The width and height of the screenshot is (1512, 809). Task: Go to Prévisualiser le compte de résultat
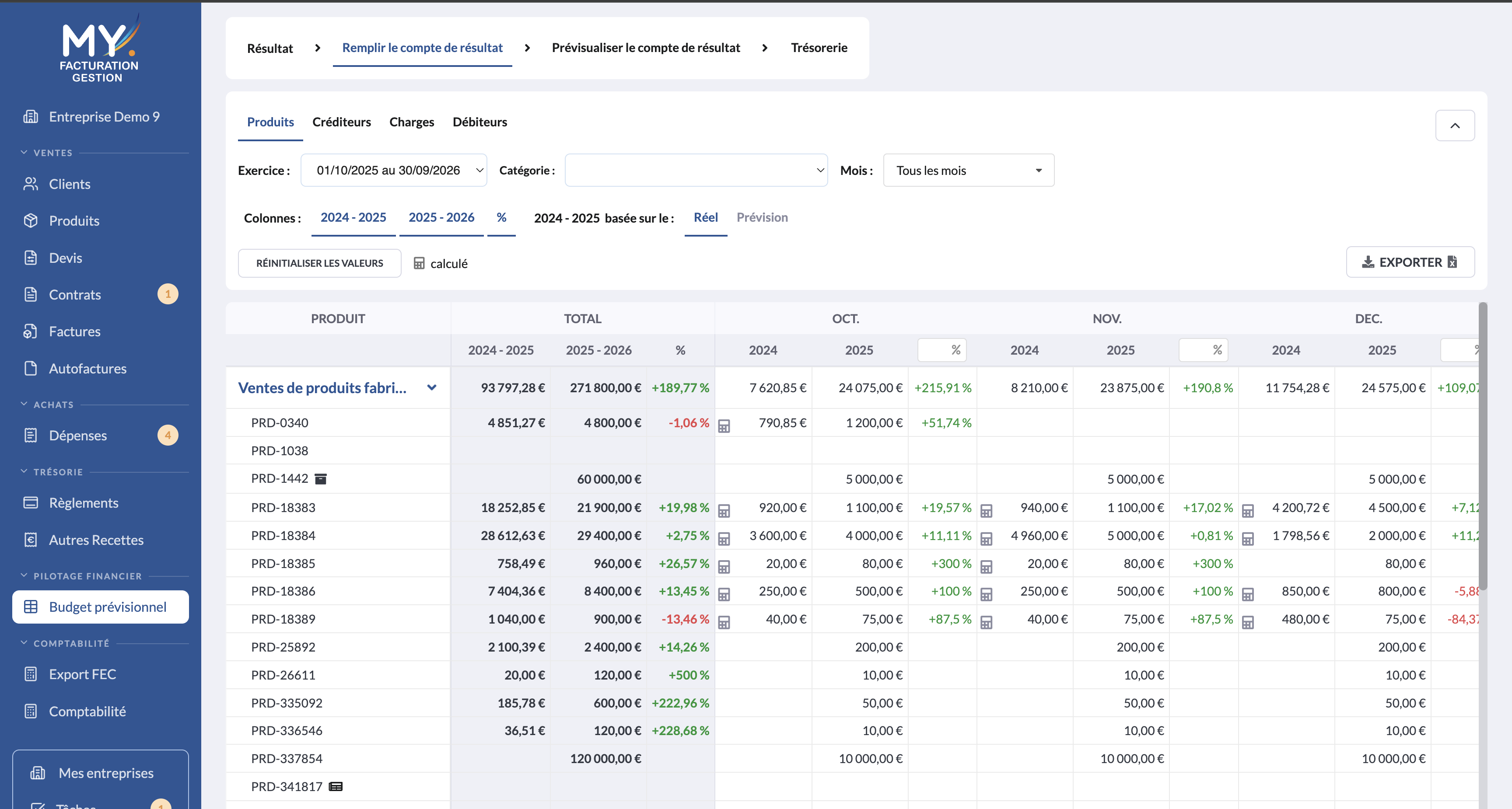(646, 48)
